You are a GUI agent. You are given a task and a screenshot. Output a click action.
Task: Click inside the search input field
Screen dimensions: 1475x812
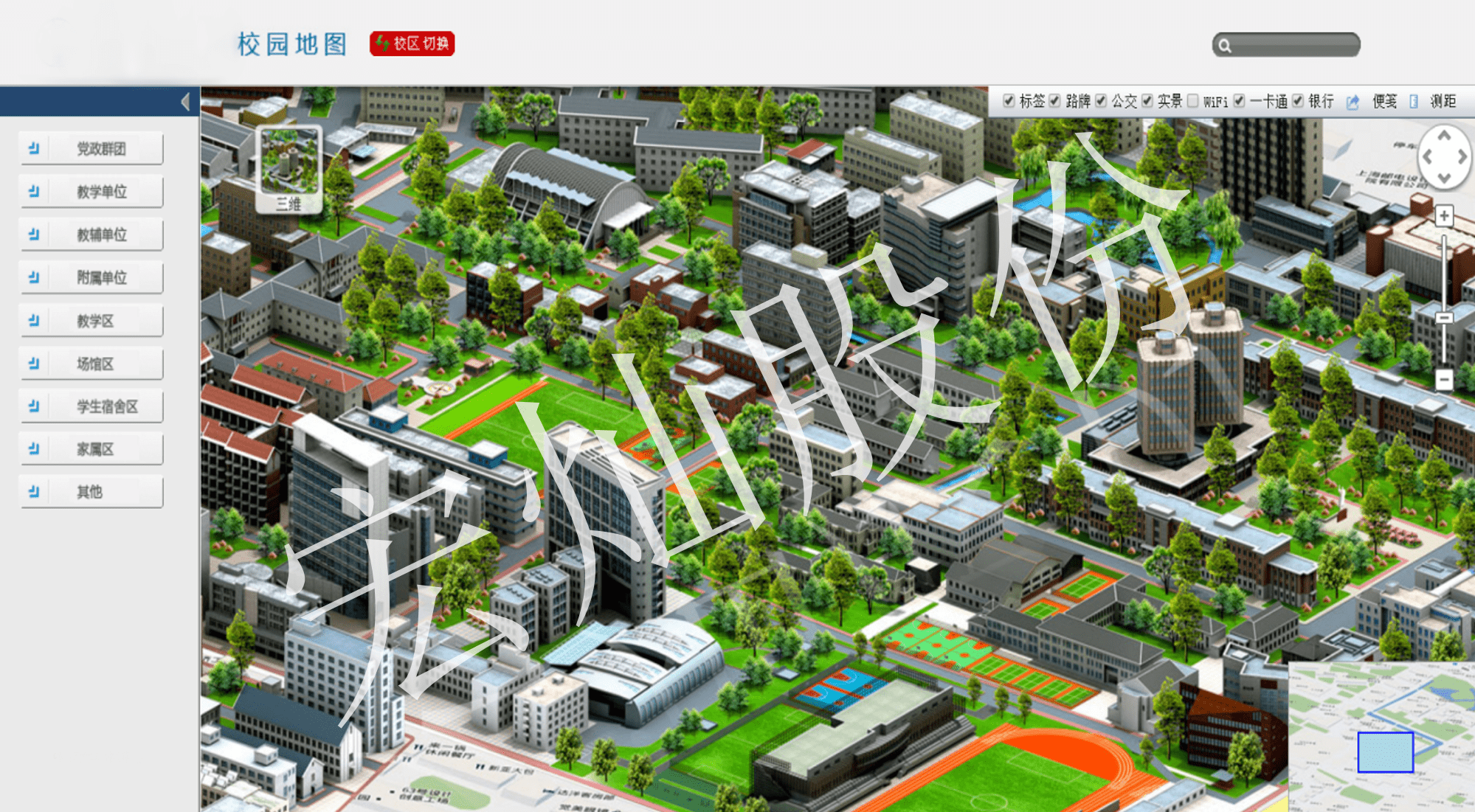(1295, 45)
